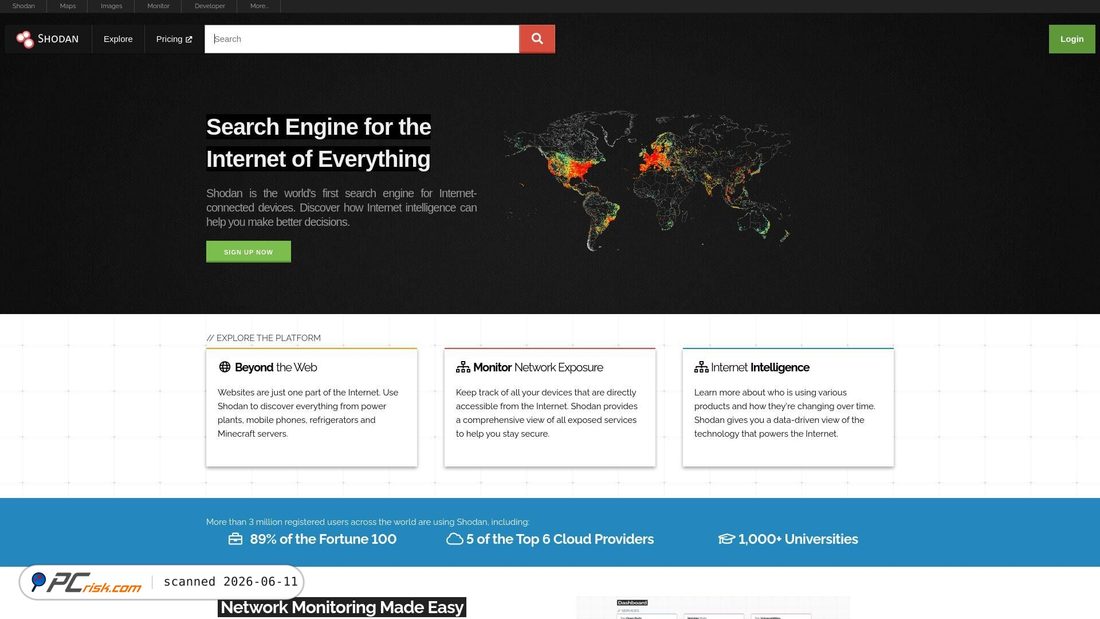Click the SHODAN brand text
This screenshot has width=1100, height=619.
58,39
